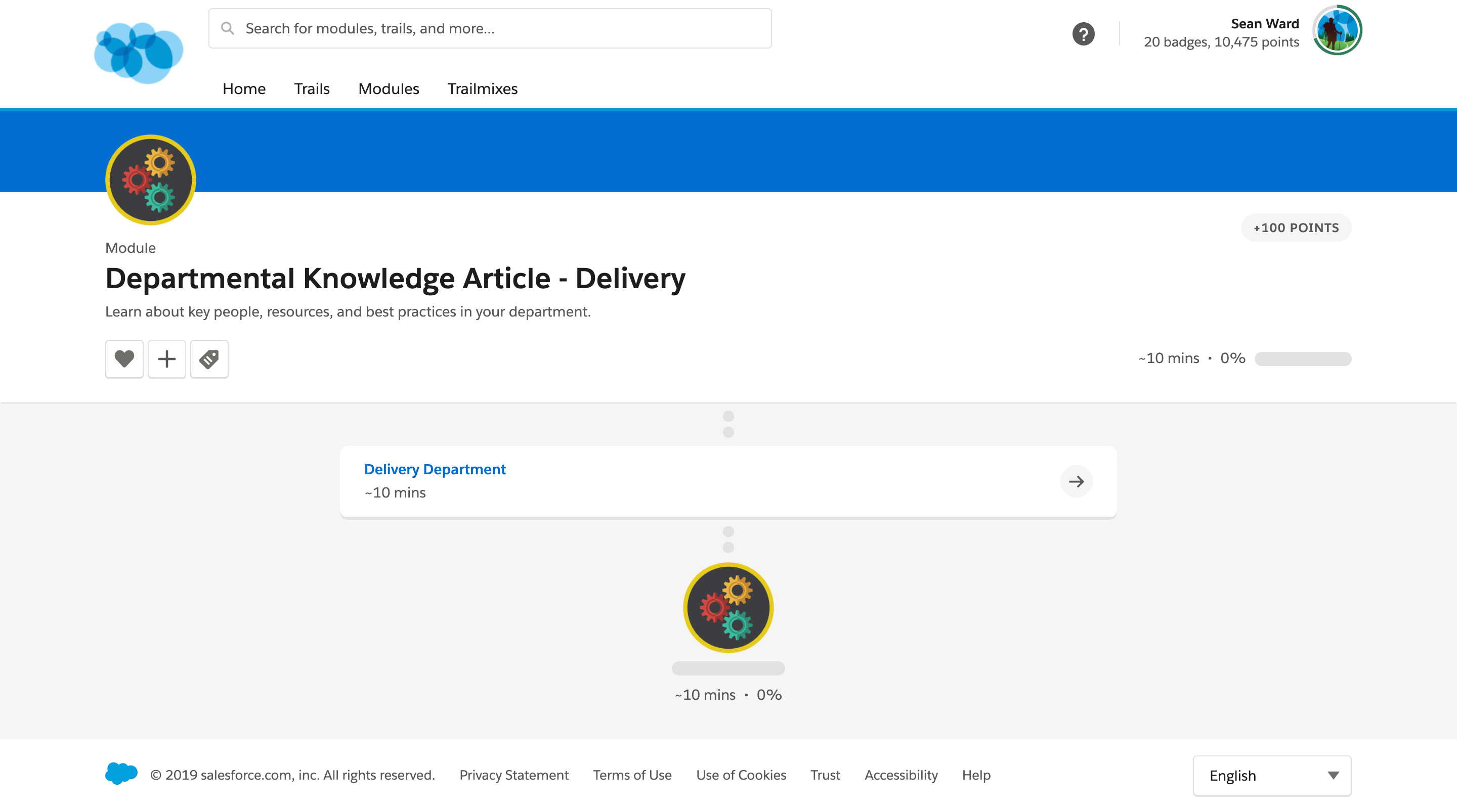Open the Privacy Statement link
This screenshot has height=812, width=1457.
(513, 775)
